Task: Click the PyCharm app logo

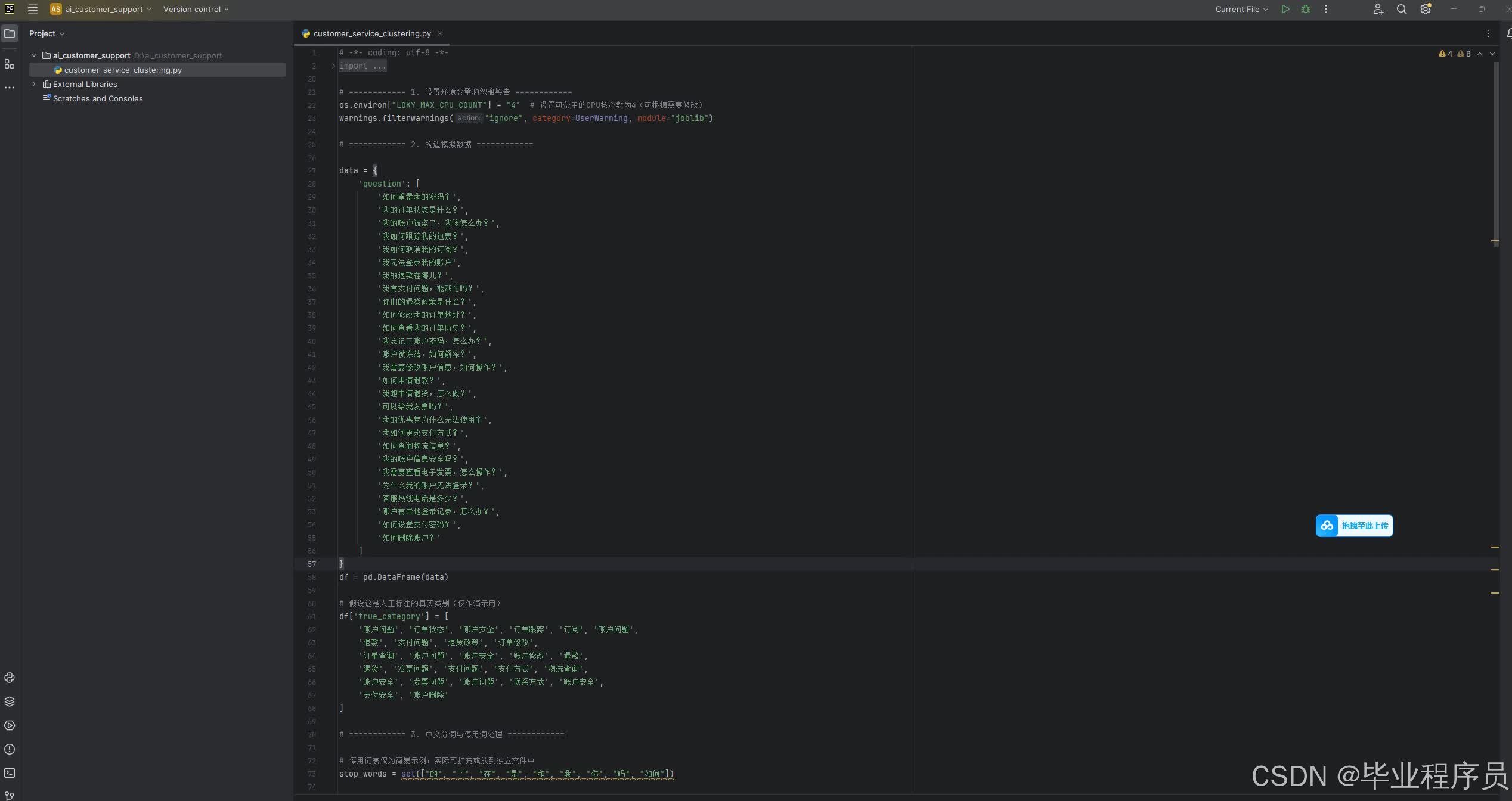Action: [x=10, y=9]
